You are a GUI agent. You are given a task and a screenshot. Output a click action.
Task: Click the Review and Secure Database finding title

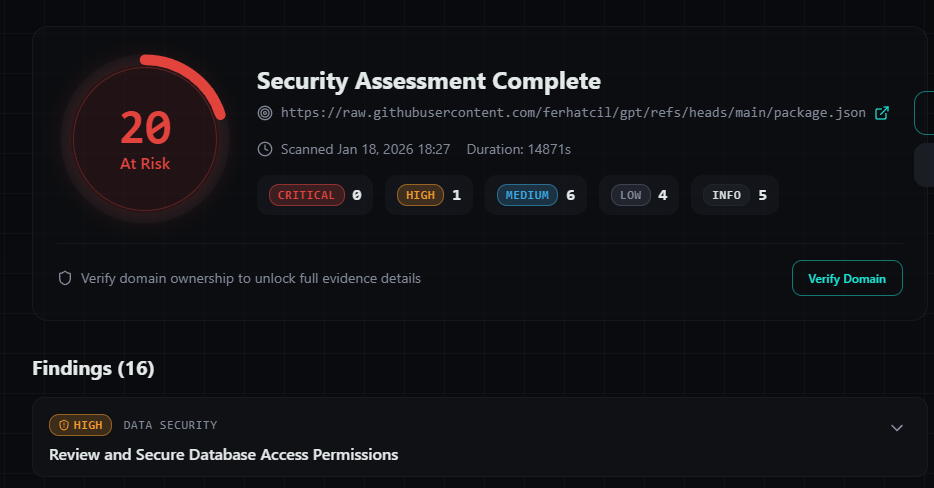tap(223, 455)
